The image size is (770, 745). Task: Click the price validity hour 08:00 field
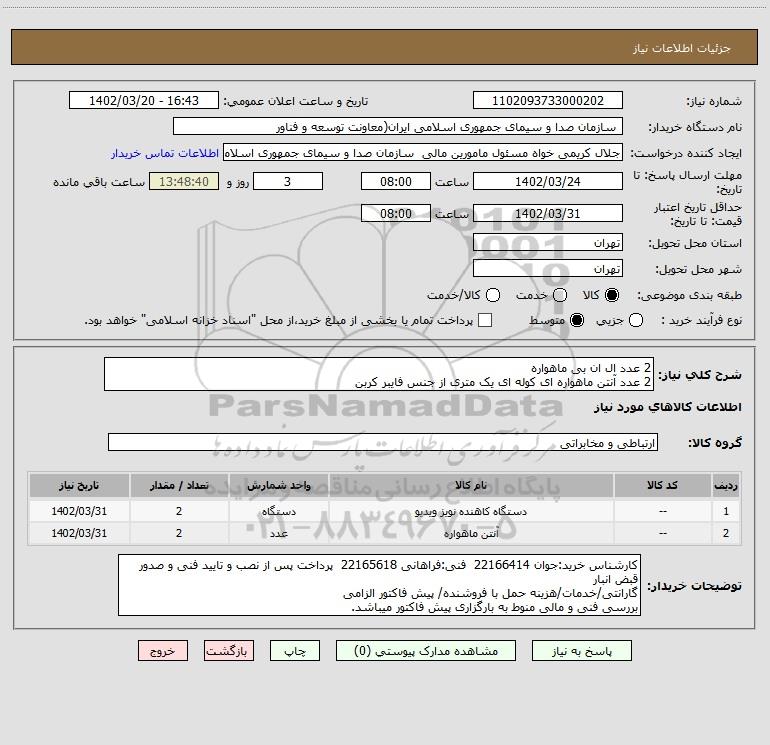click(396, 213)
